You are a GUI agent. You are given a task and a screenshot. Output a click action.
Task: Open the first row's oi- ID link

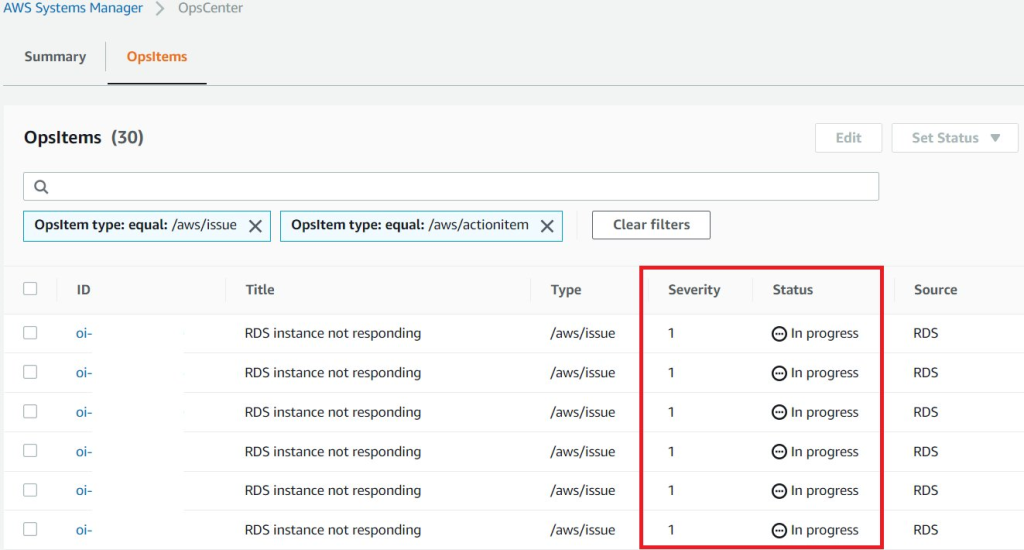coord(84,333)
